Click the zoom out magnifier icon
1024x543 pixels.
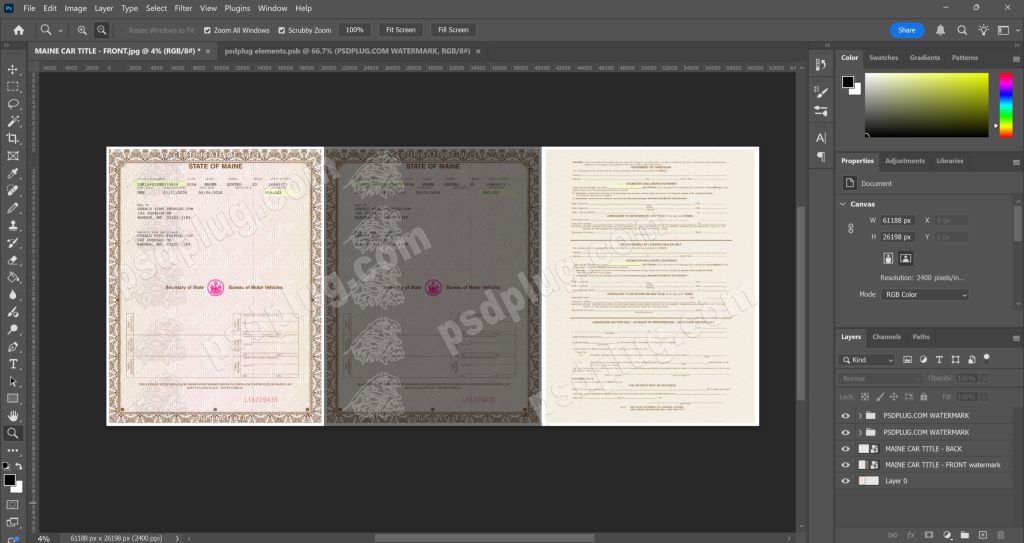click(x=102, y=30)
